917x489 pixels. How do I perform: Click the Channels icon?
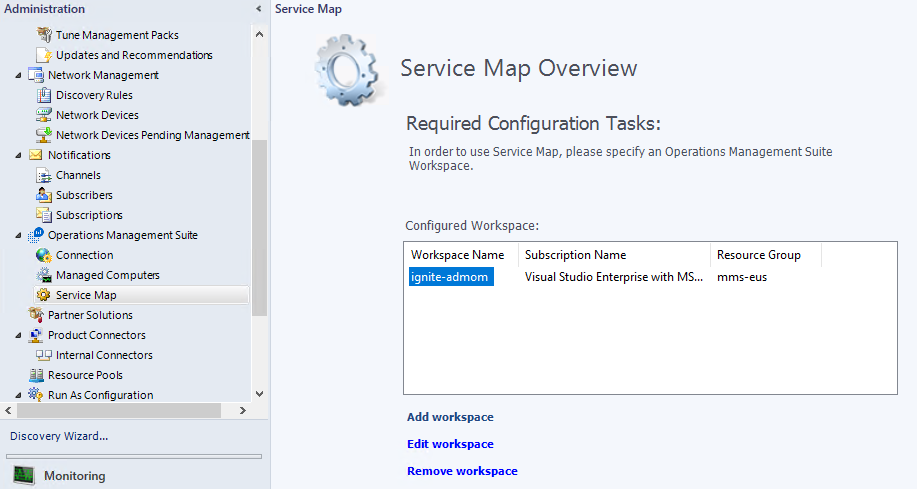pyautogui.click(x=44, y=175)
